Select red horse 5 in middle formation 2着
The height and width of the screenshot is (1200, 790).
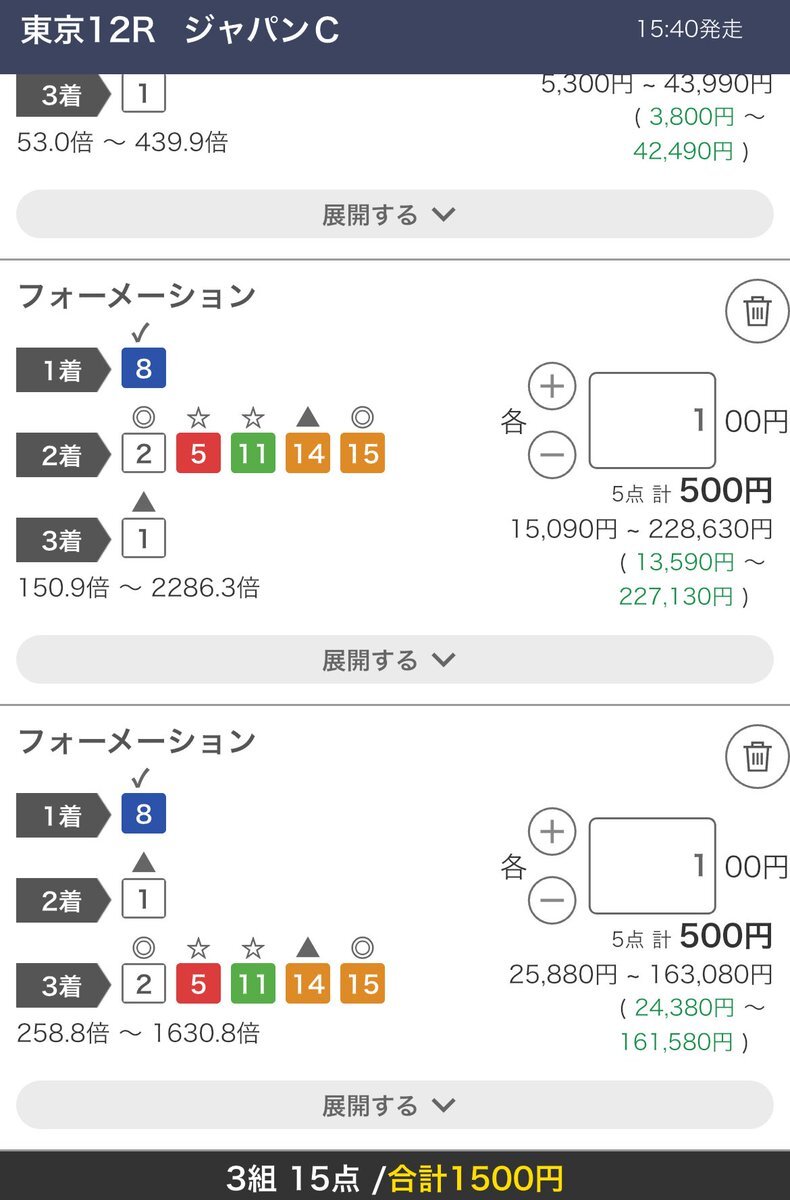pos(198,454)
